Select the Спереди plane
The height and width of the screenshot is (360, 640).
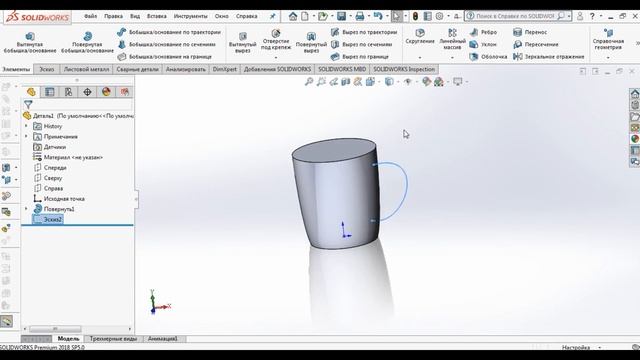(50, 167)
